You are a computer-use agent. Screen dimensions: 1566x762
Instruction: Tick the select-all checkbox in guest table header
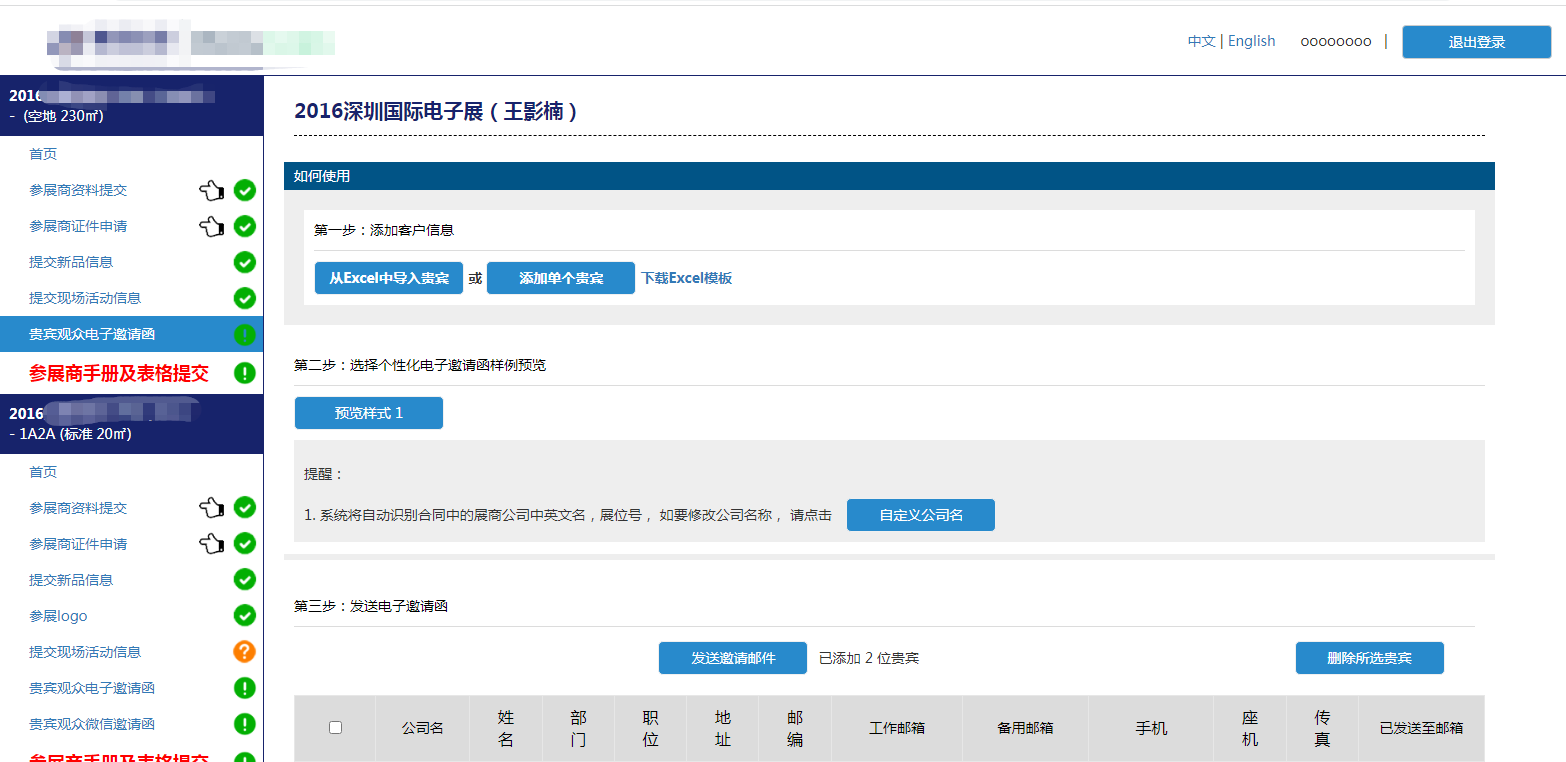335,728
